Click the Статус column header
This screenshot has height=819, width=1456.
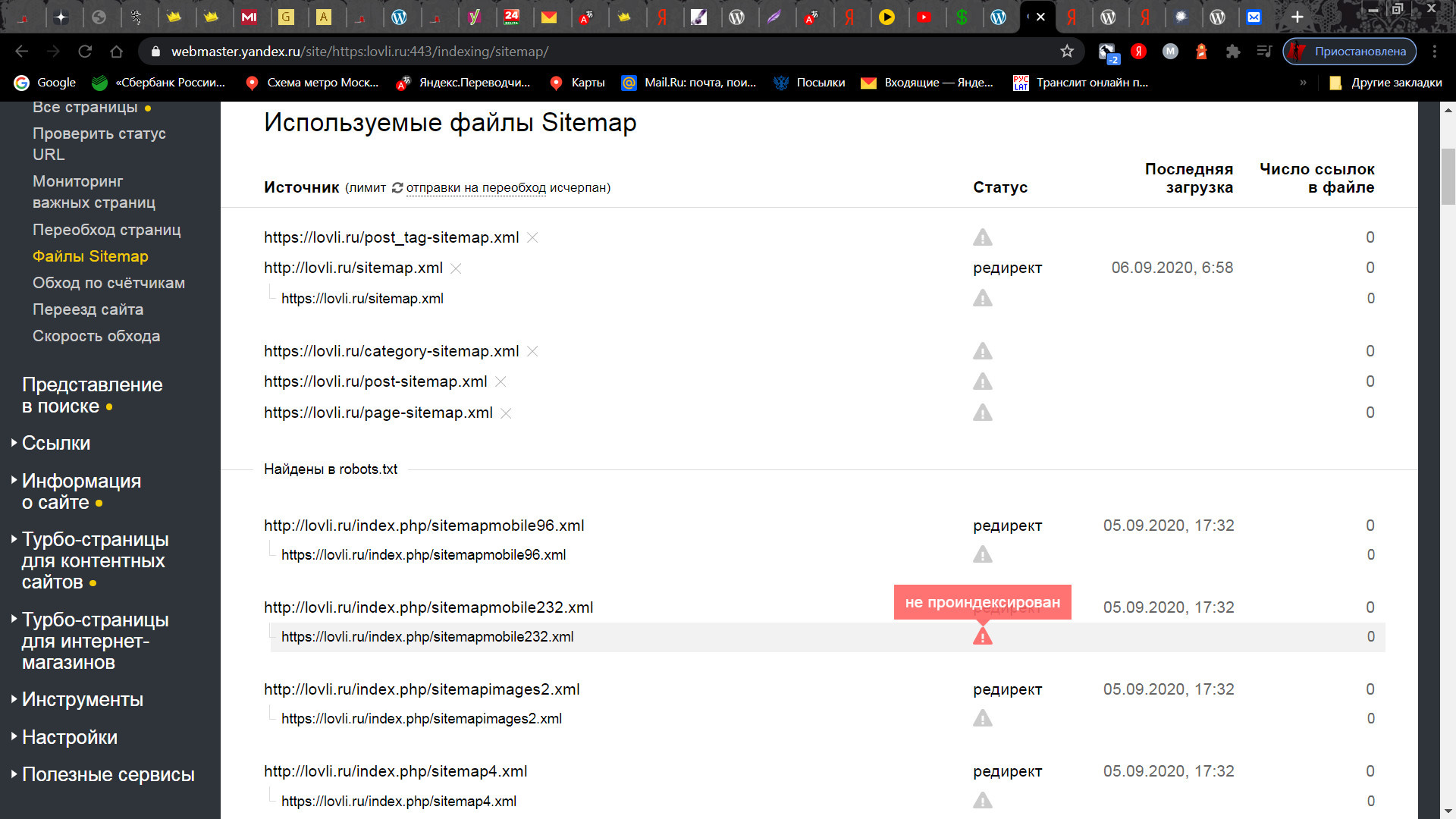[x=1000, y=187]
